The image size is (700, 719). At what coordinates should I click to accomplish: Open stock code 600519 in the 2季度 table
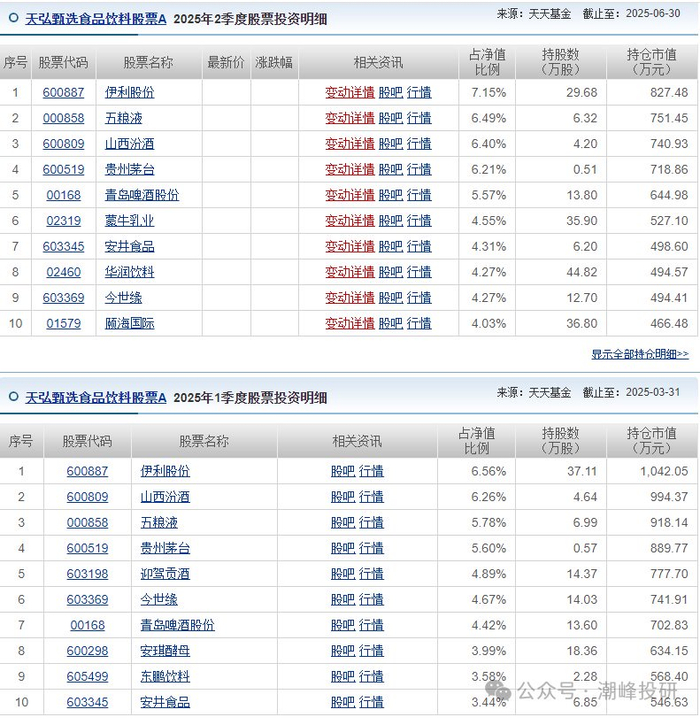click(63, 170)
